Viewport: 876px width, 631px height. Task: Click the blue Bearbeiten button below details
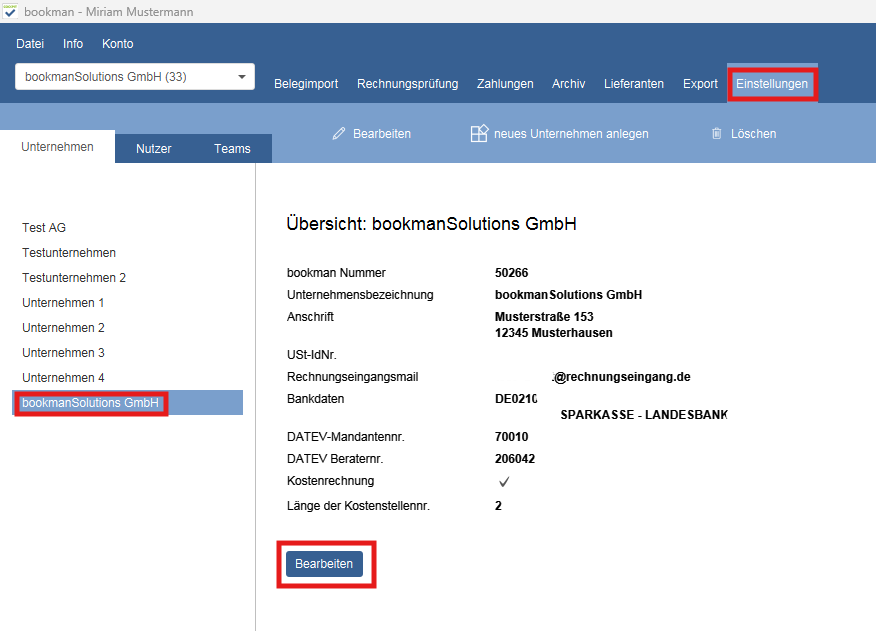[x=324, y=564]
